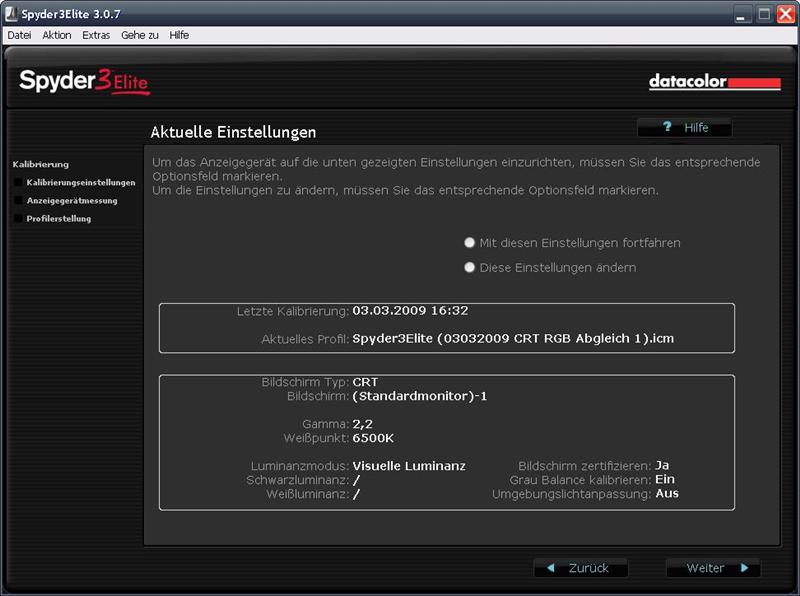Click the calibration date 03.03.2009 16:32
This screenshot has width=800, height=596.
point(410,310)
